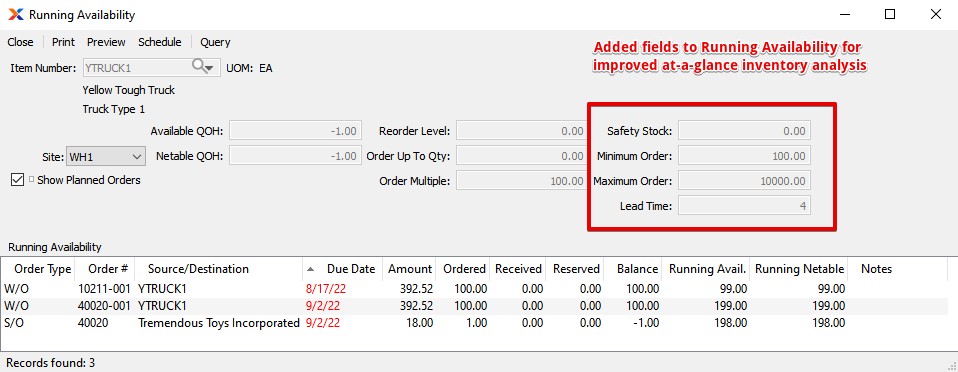The image size is (958, 372).
Task: Minimize the Running Availability window
Action: tap(844, 15)
